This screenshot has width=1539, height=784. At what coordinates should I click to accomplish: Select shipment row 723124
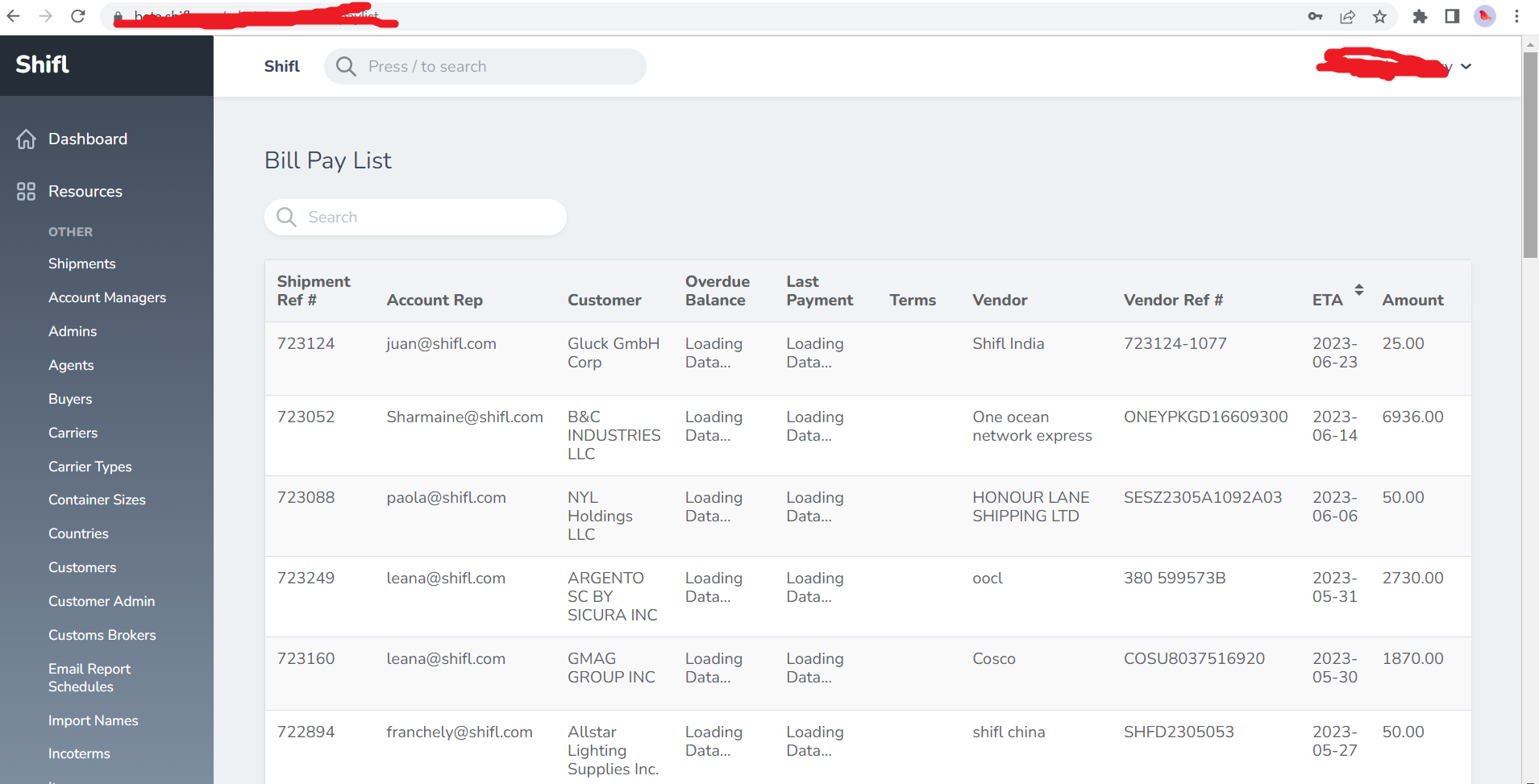[x=306, y=344]
